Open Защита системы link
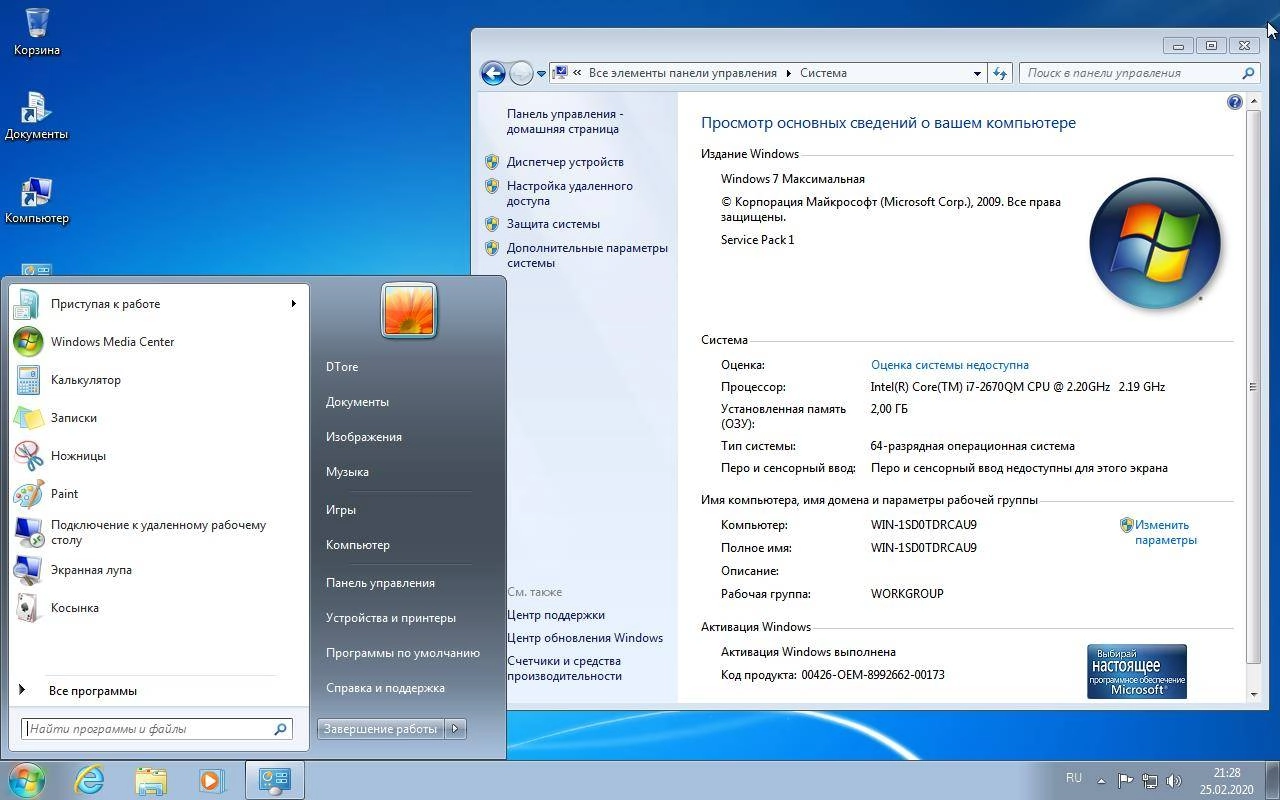This screenshot has width=1280, height=800. click(x=553, y=224)
